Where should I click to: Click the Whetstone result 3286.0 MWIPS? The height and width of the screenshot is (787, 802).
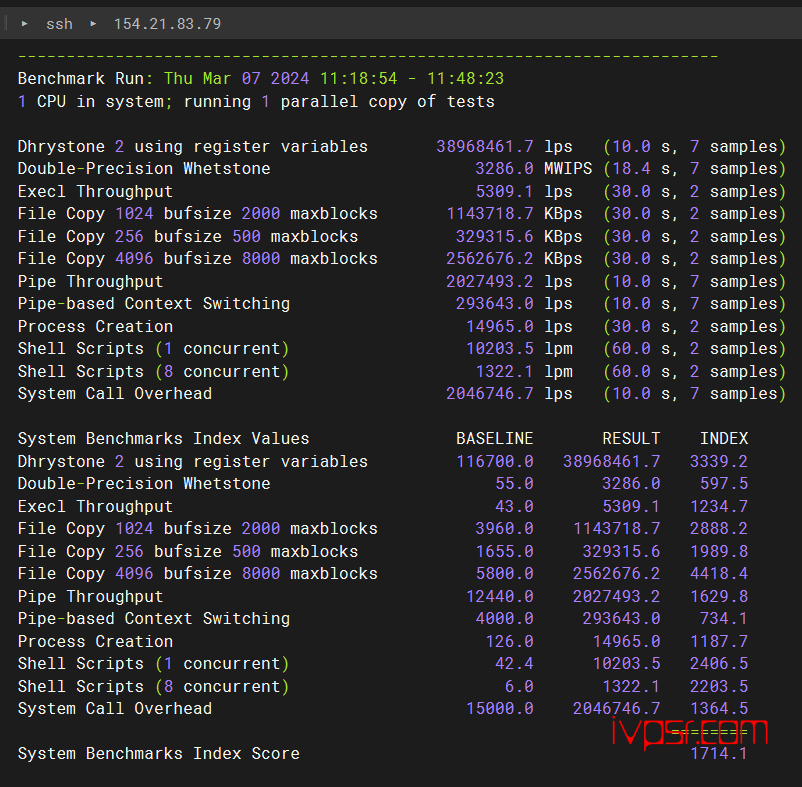click(533, 169)
